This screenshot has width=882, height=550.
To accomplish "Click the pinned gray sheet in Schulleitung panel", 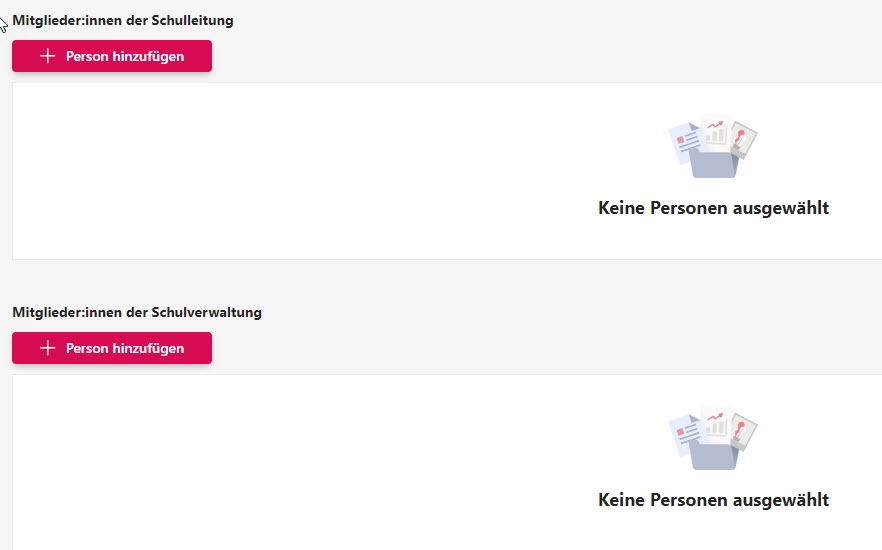I will [744, 140].
